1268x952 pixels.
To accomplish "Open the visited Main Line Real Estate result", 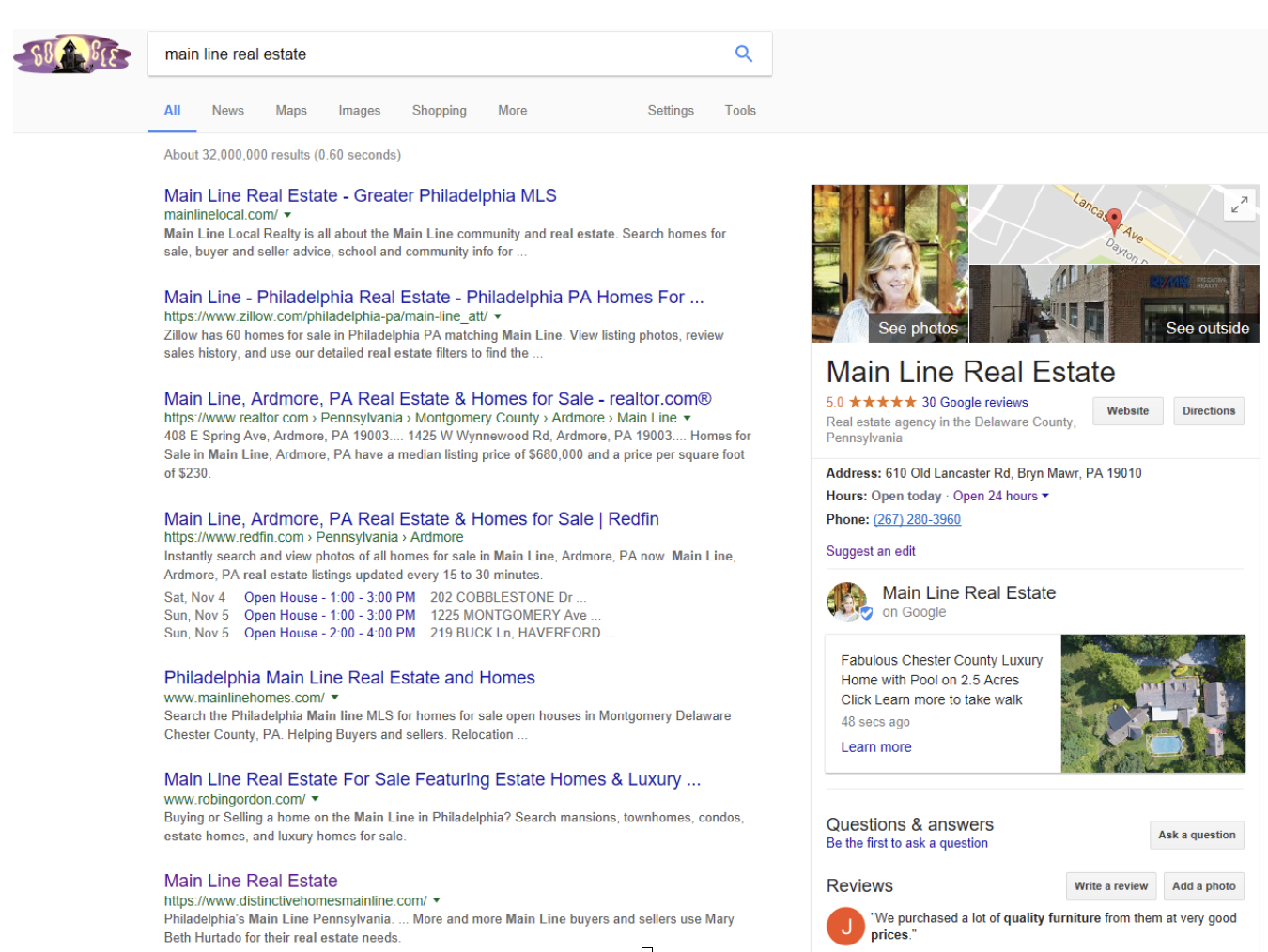I will [251, 880].
